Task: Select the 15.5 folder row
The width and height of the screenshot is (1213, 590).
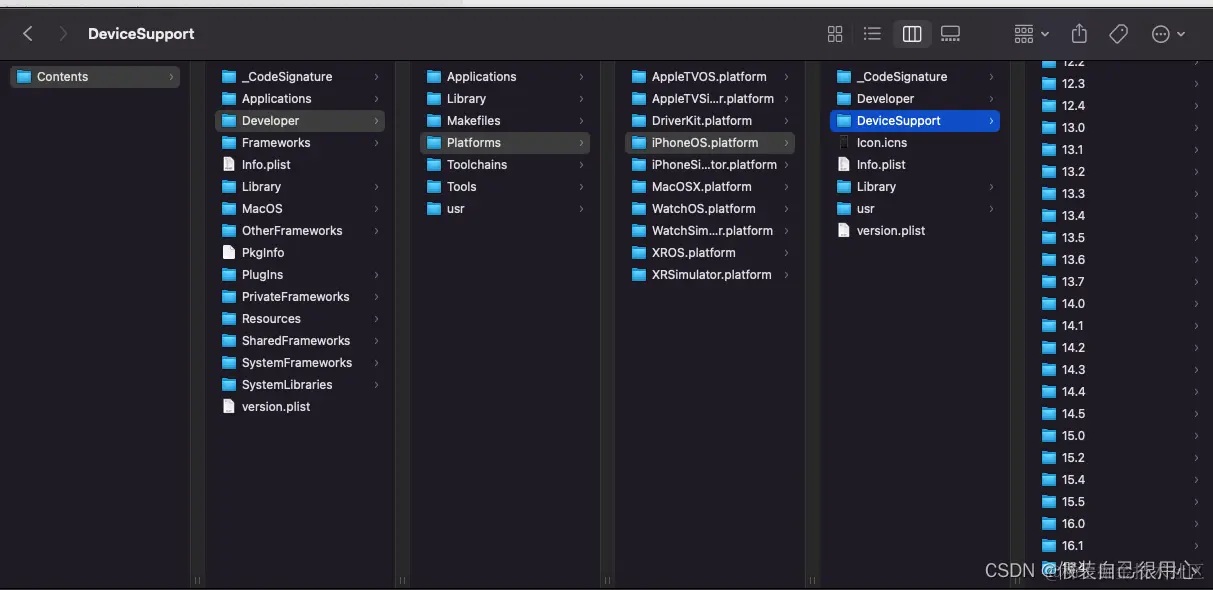Action: 1120,502
